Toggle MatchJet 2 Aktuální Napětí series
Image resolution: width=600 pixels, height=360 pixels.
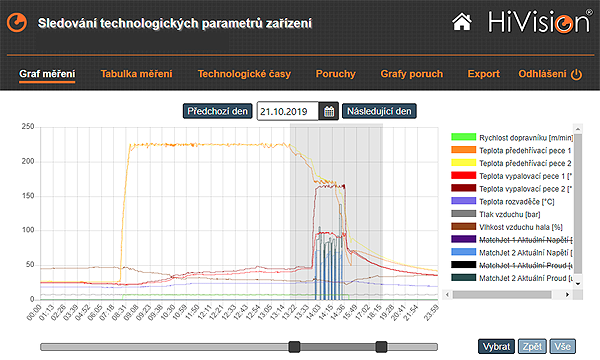[x=511, y=252]
